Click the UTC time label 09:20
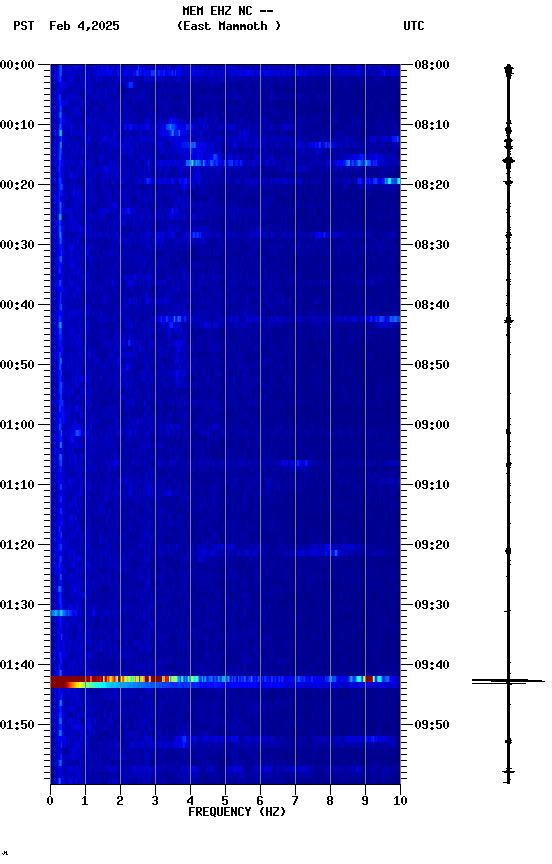Viewport: 552px width, 864px height. [x=432, y=545]
